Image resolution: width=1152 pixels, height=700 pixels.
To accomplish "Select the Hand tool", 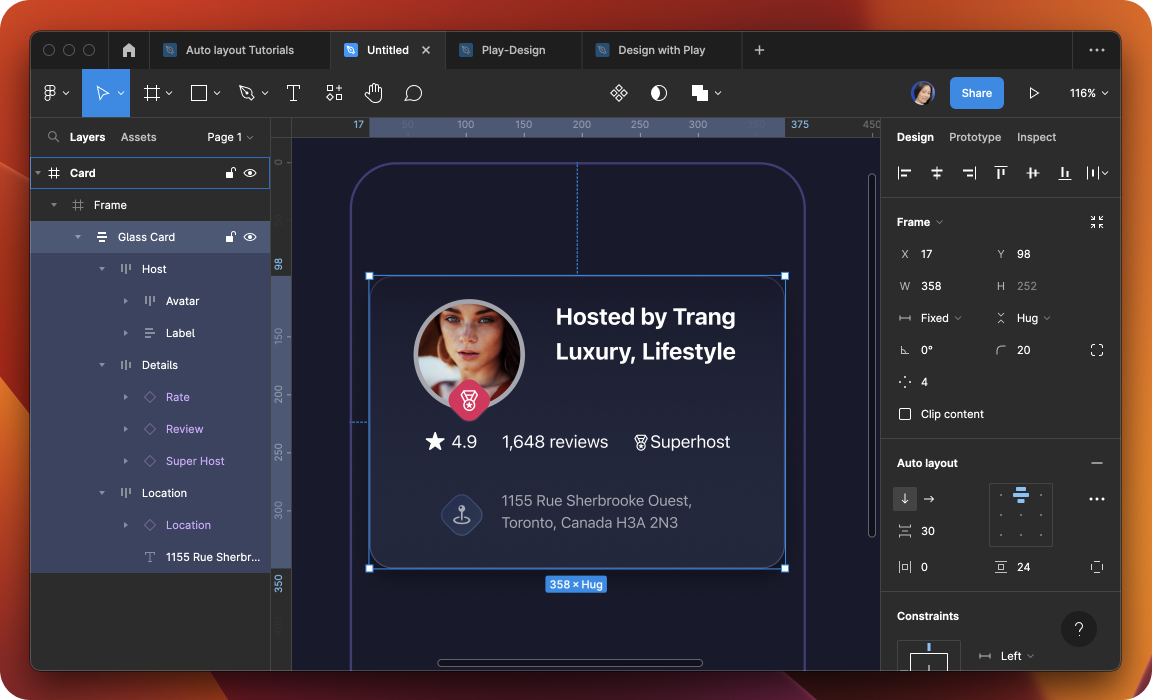I will click(x=373, y=93).
